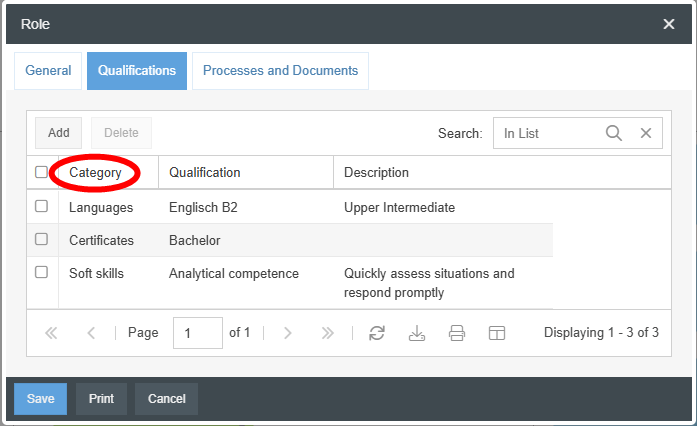The width and height of the screenshot is (697, 426).
Task: Click 'Quickly assess situations' description text
Action: (x=429, y=283)
